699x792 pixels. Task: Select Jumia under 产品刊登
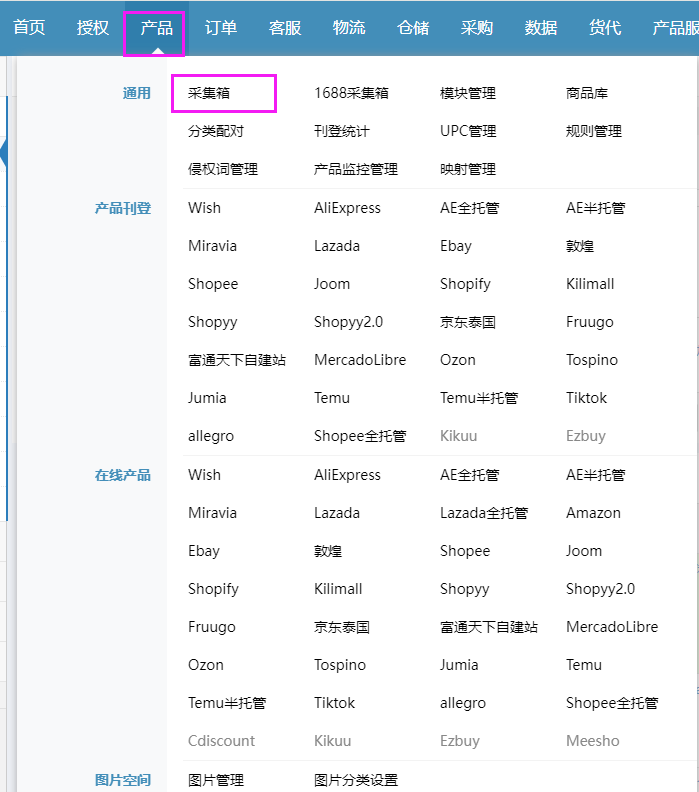(x=207, y=398)
